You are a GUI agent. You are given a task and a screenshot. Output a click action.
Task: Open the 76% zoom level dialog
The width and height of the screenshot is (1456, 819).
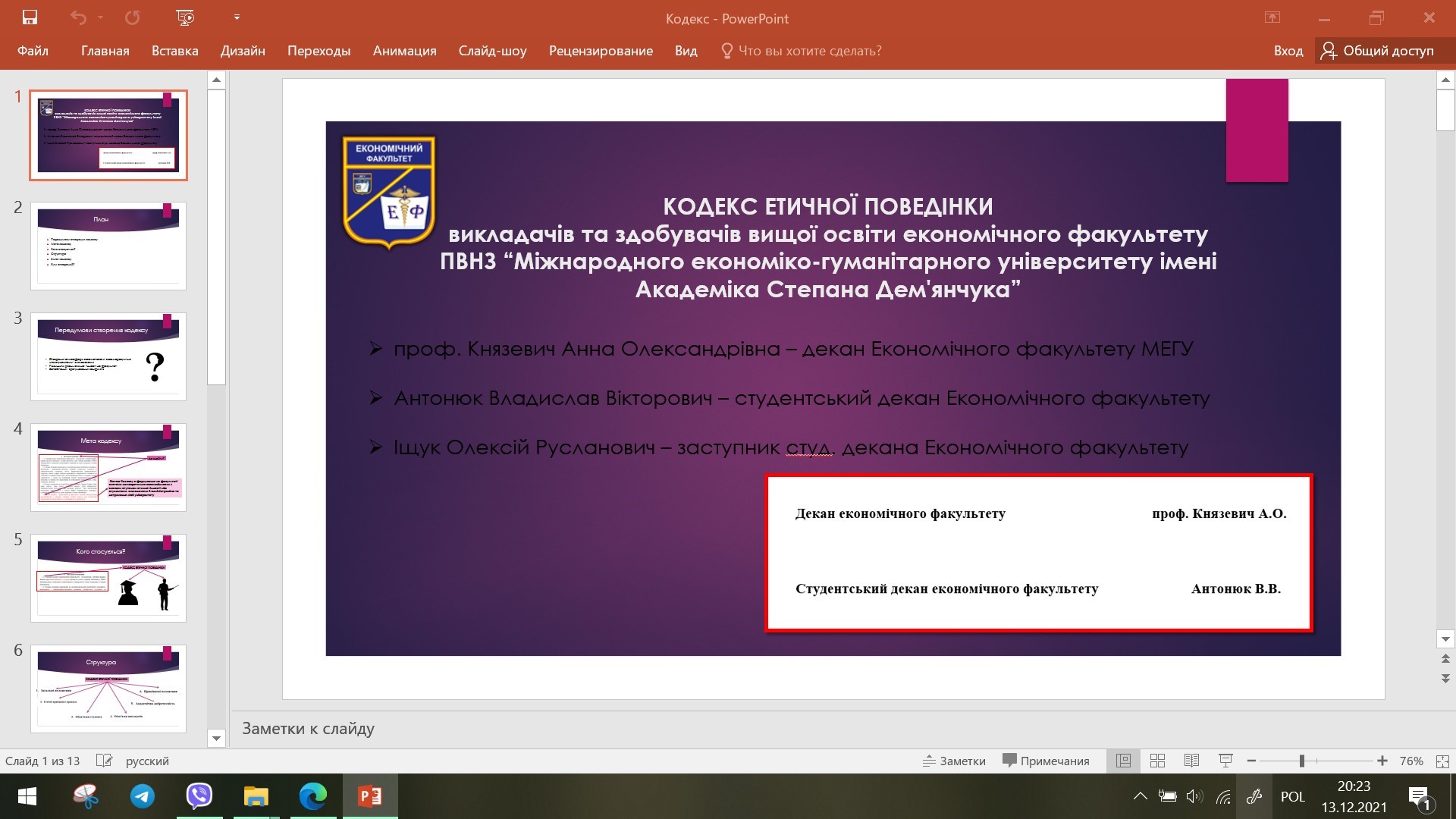click(x=1411, y=761)
